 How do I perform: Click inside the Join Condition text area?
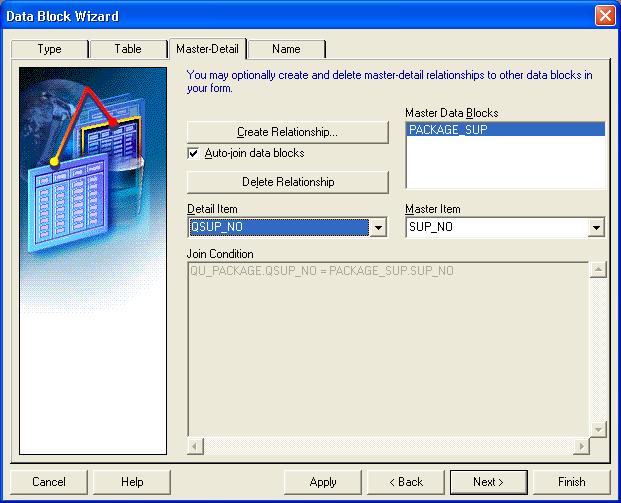pos(387,348)
